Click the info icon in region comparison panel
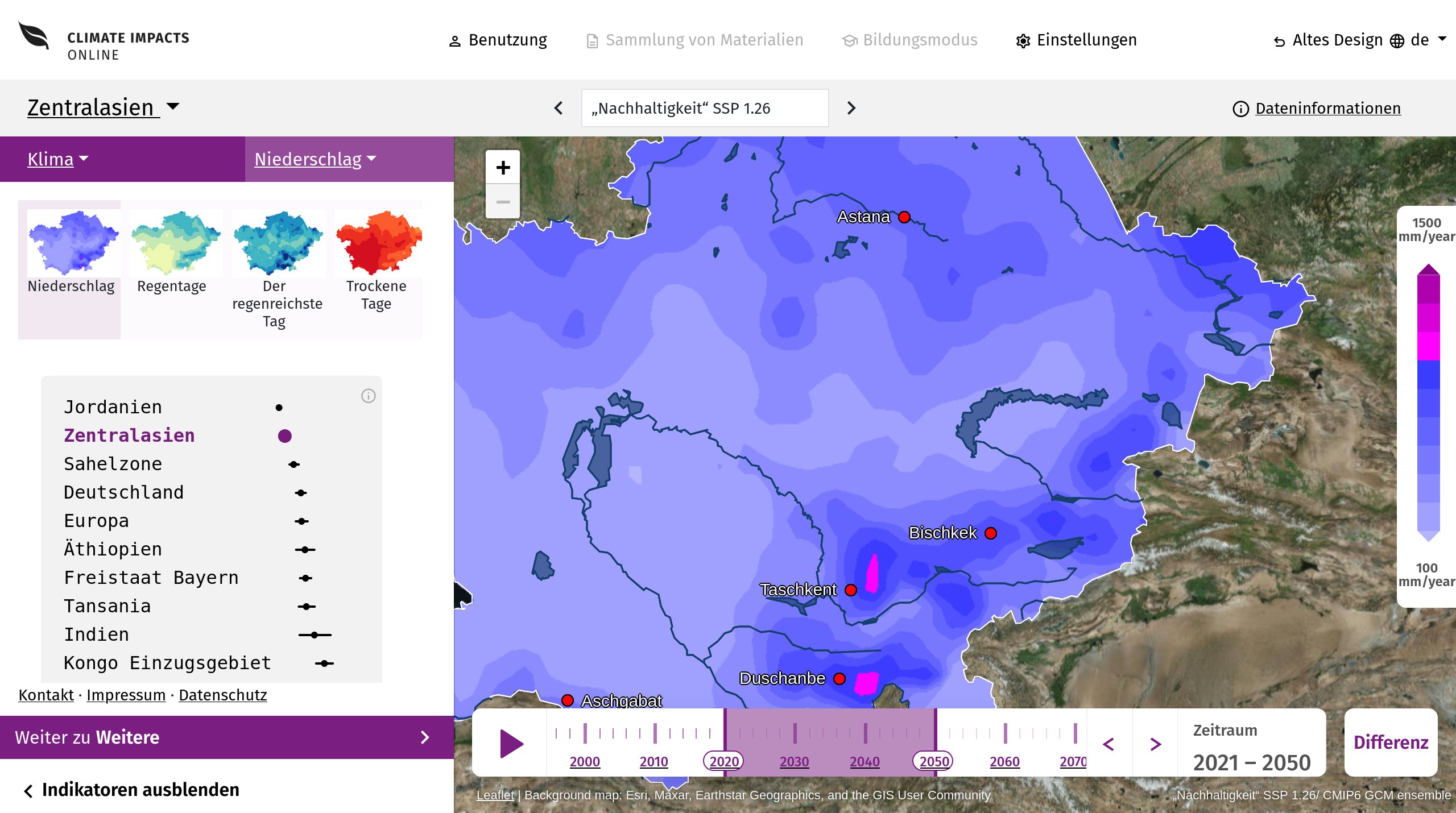The width and height of the screenshot is (1456, 813). (x=369, y=396)
